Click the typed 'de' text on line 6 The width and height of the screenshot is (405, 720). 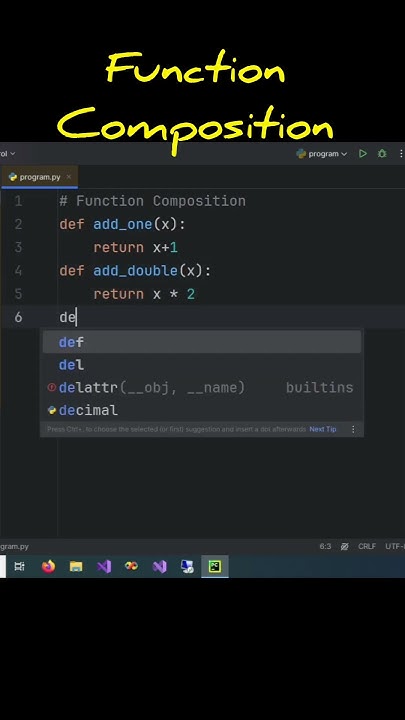point(68,317)
